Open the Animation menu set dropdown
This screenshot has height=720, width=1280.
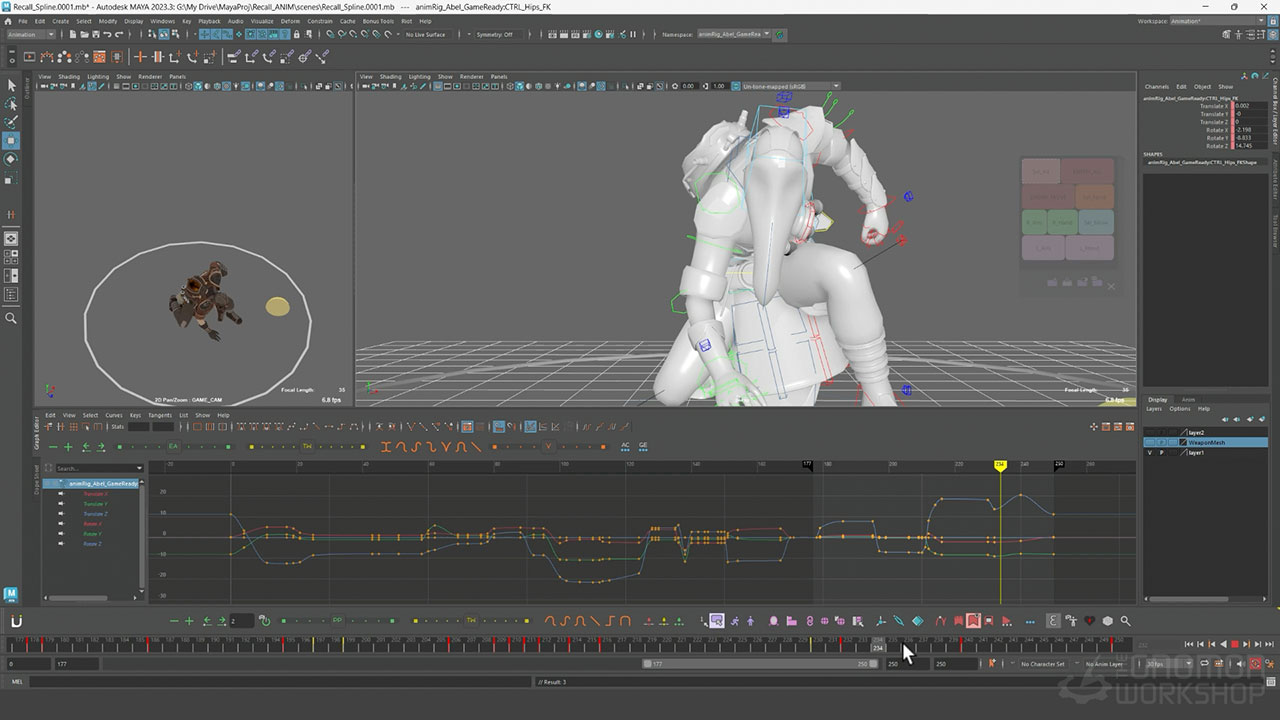[x=32, y=34]
